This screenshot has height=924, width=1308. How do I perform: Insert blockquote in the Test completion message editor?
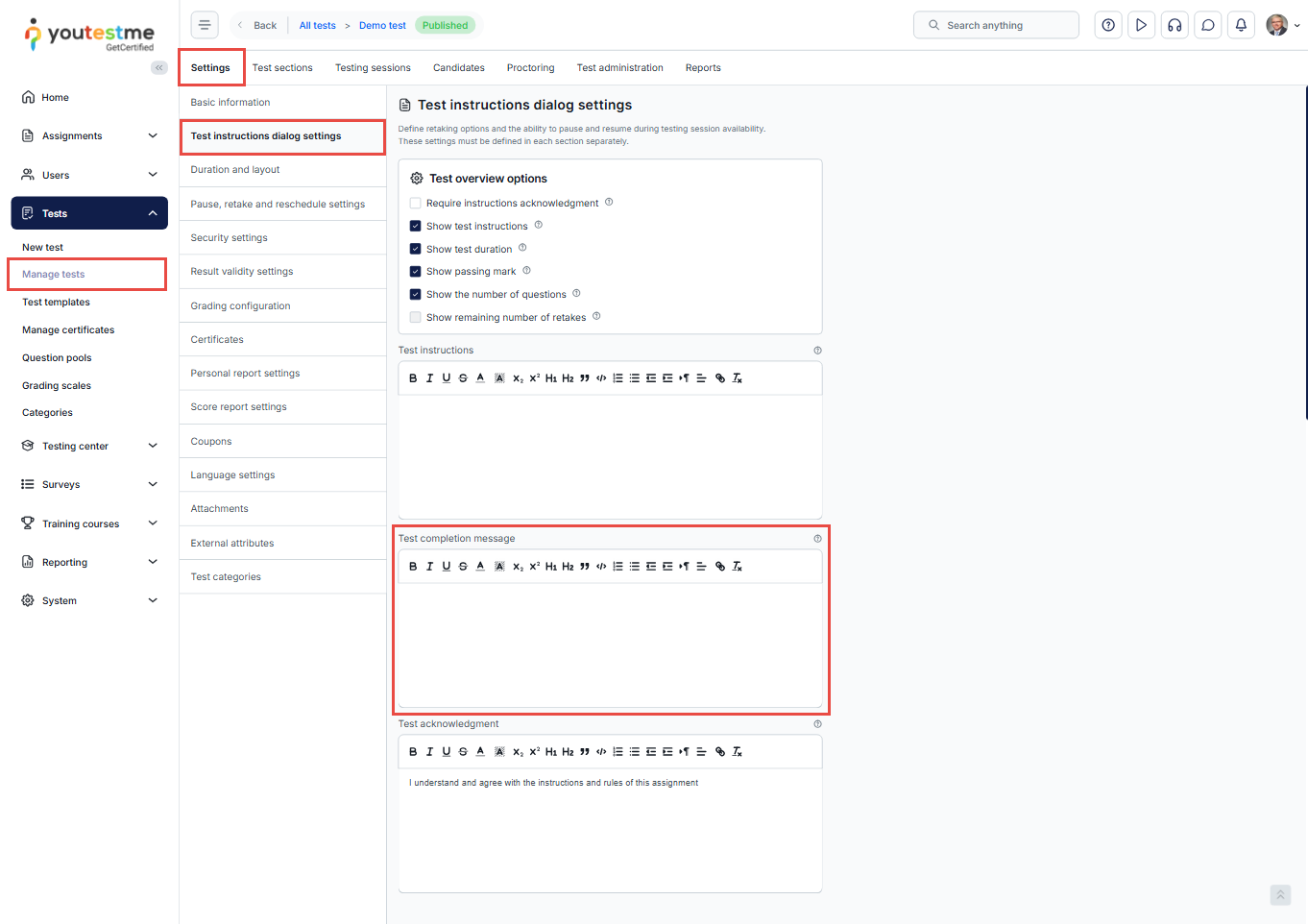click(x=584, y=567)
